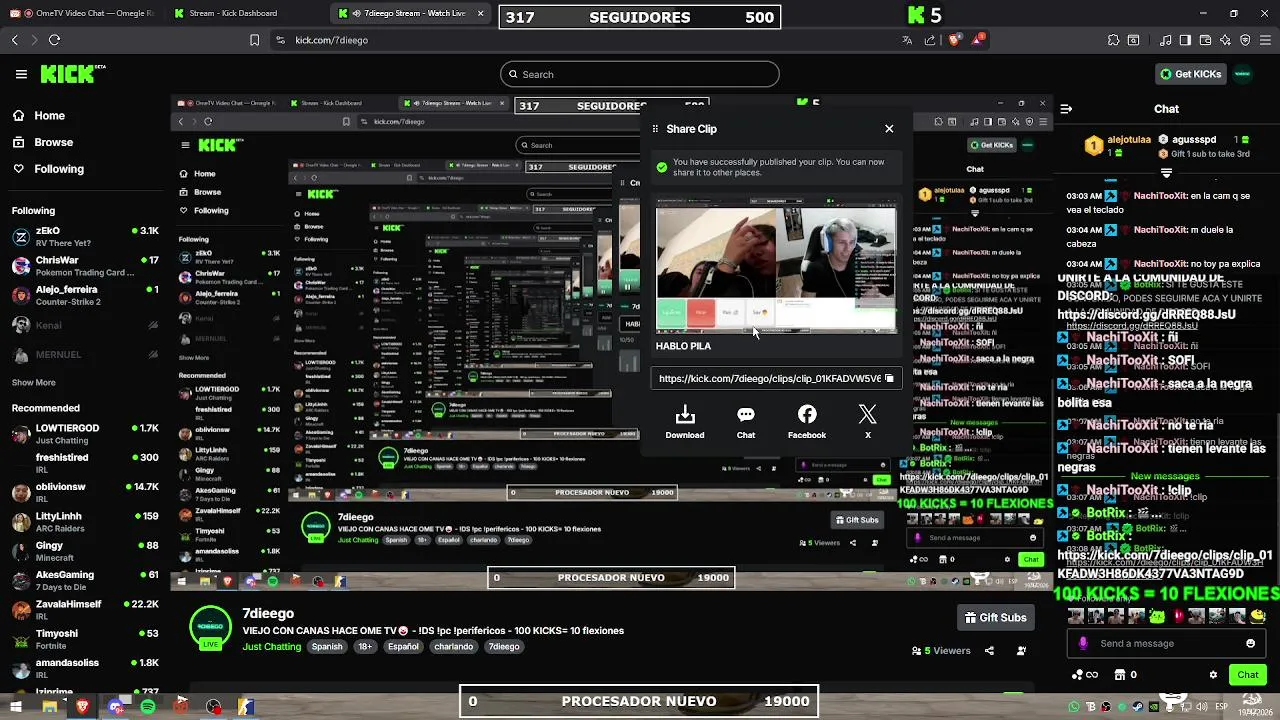Open WhatsApp tray icon
This screenshot has height=720, width=1280.
(1074, 707)
